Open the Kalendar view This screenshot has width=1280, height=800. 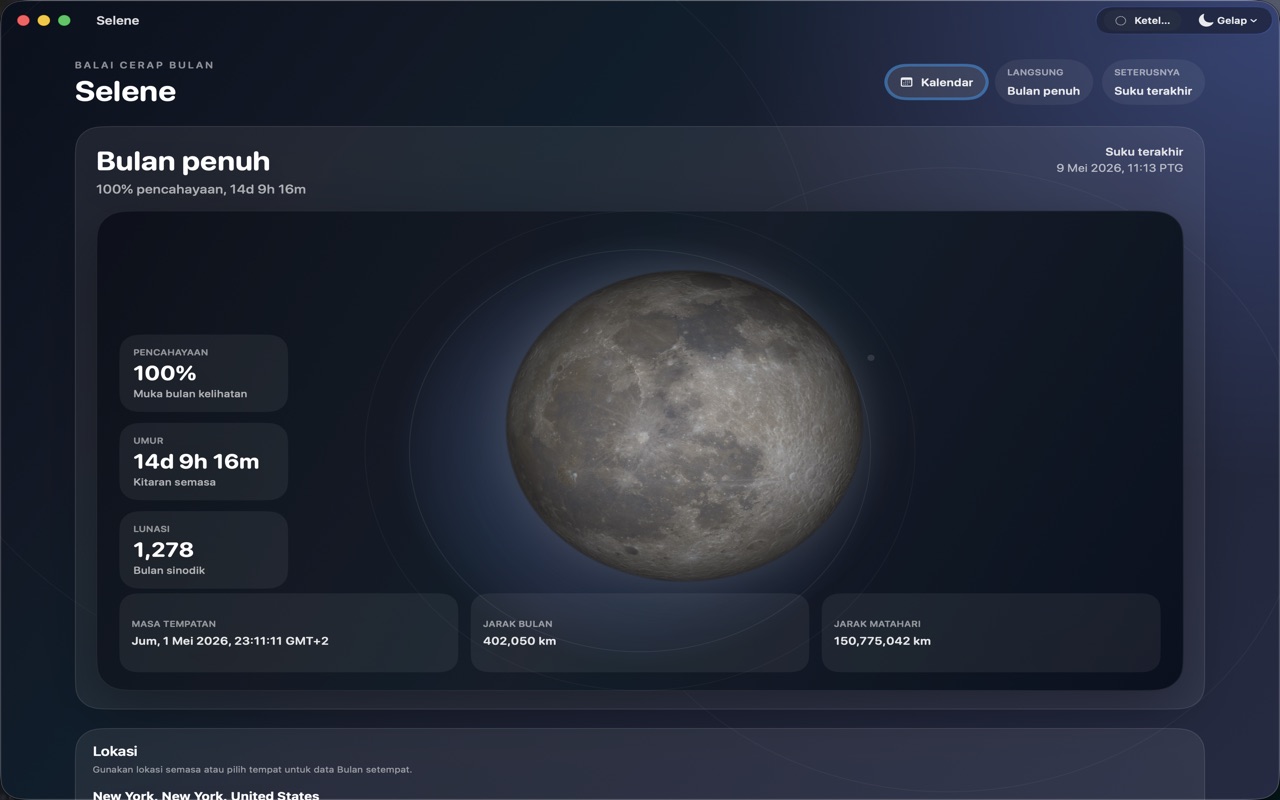pos(936,82)
